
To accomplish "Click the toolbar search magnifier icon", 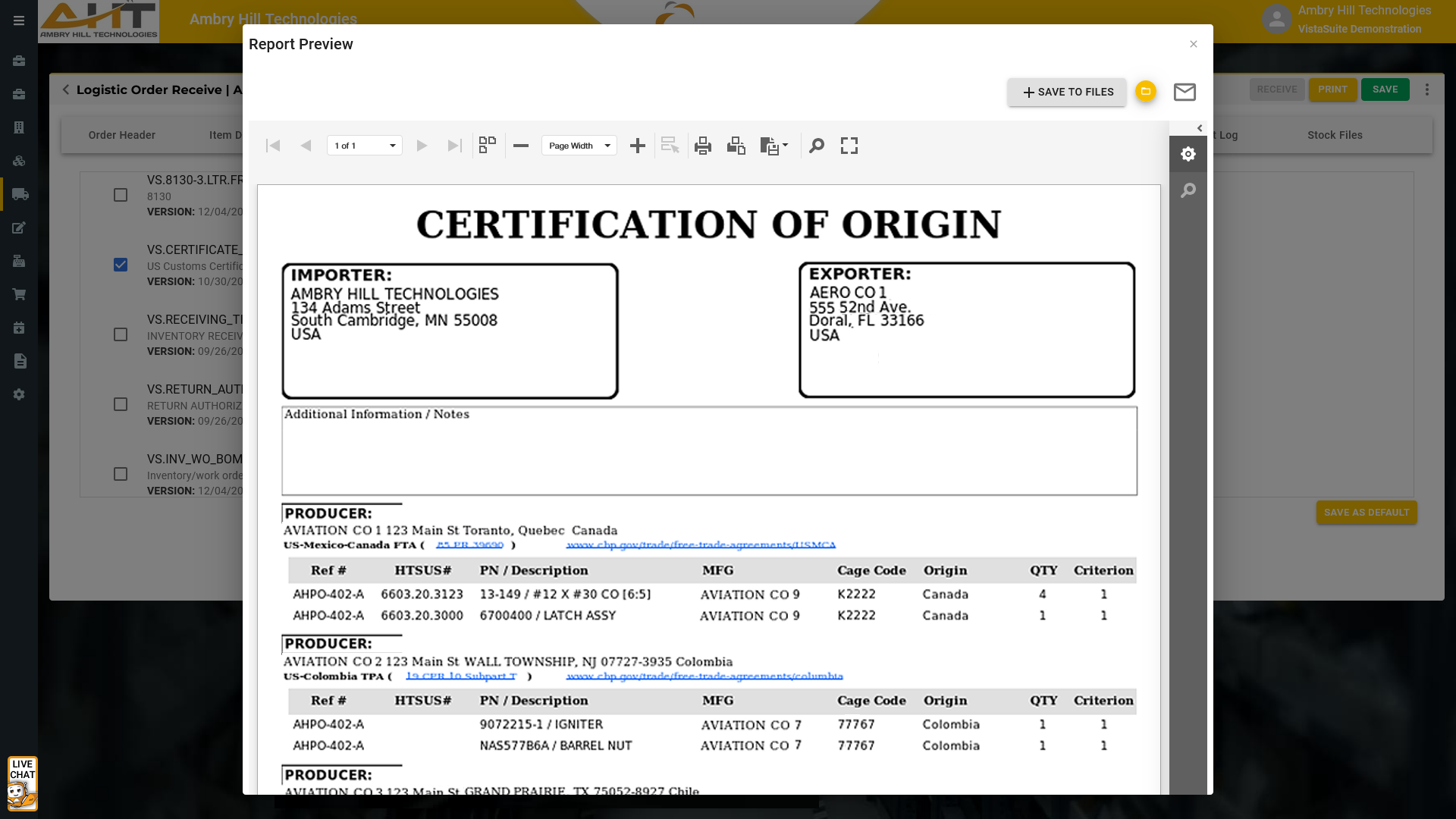I will point(817,146).
